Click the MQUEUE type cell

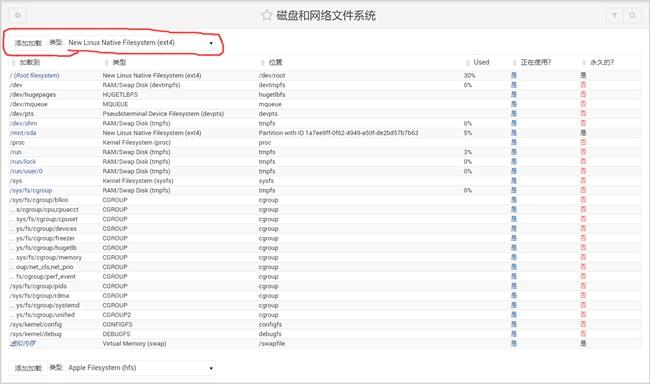(x=115, y=104)
